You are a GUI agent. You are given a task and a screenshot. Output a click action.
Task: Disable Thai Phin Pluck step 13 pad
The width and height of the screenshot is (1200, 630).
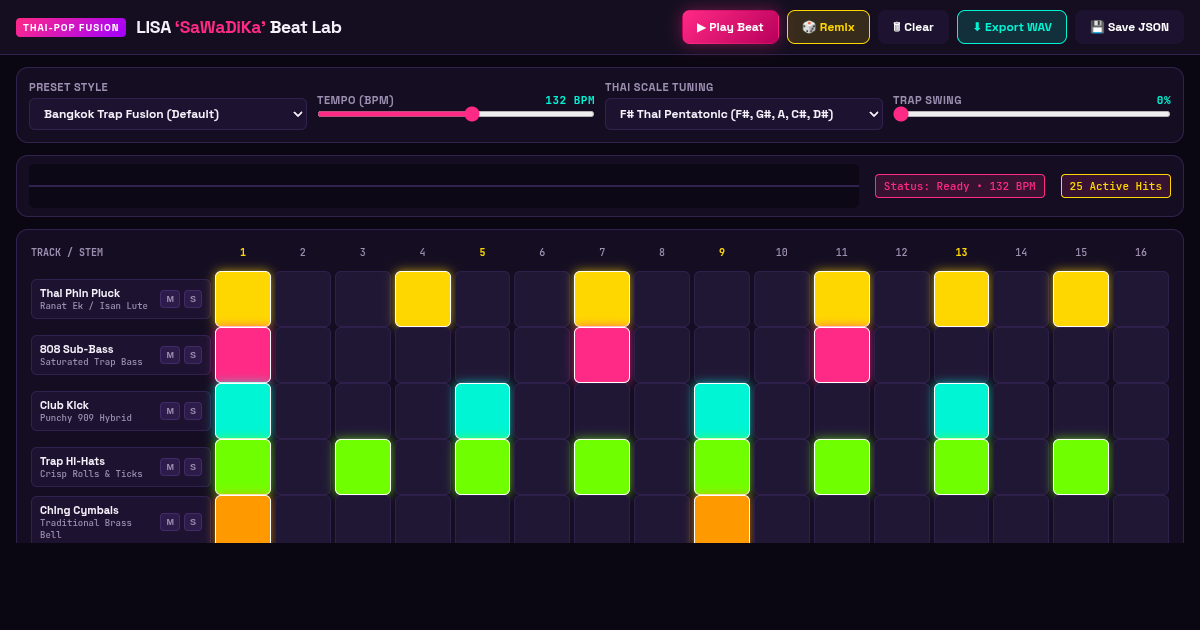[961, 299]
